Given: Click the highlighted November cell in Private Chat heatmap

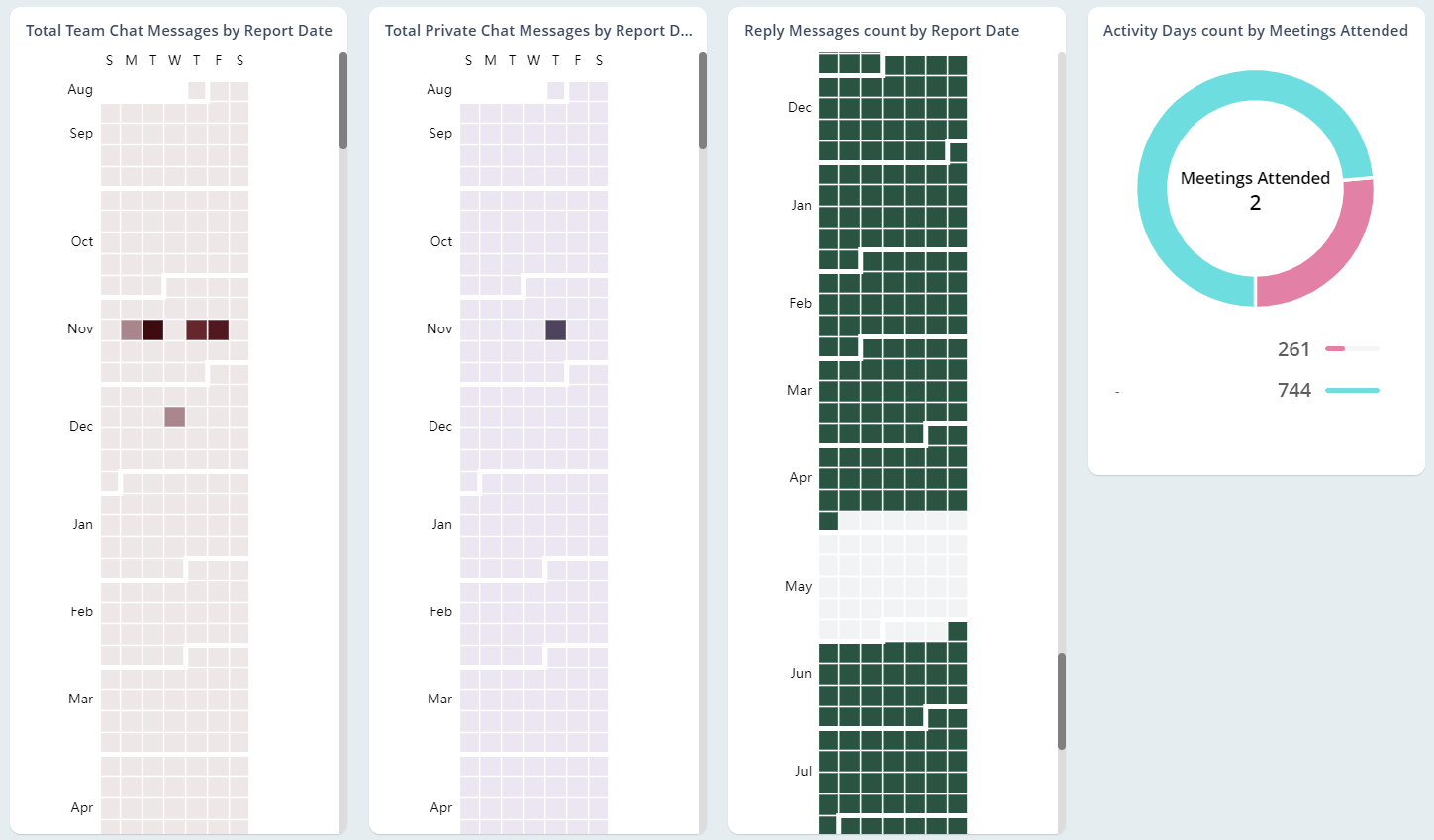Looking at the screenshot, I should pyautogui.click(x=555, y=329).
